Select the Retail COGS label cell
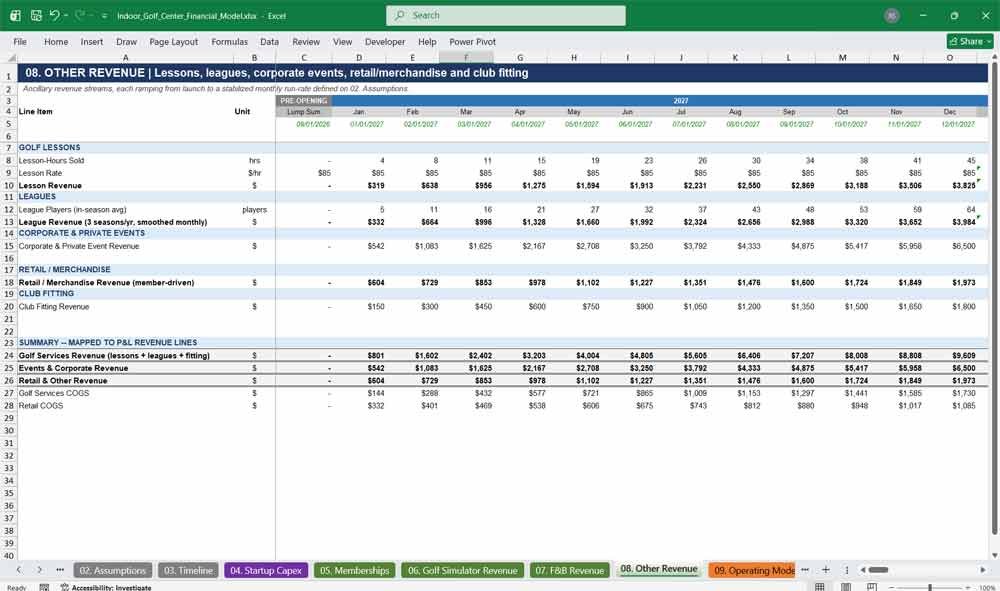The height and width of the screenshot is (591, 1000). [126, 405]
